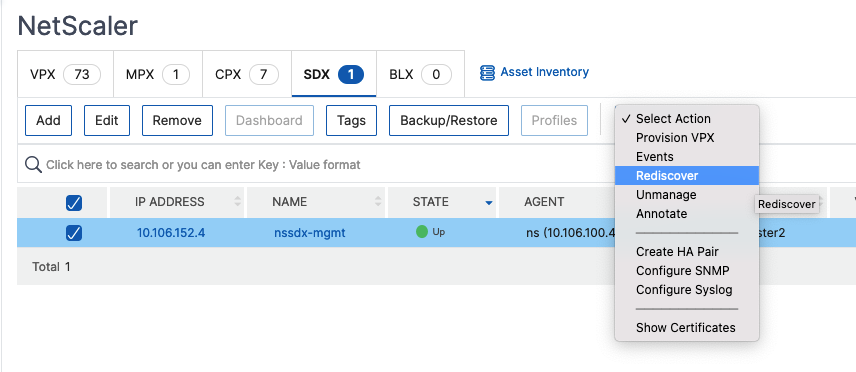Click the Tags button
856x372 pixels.
point(351,120)
